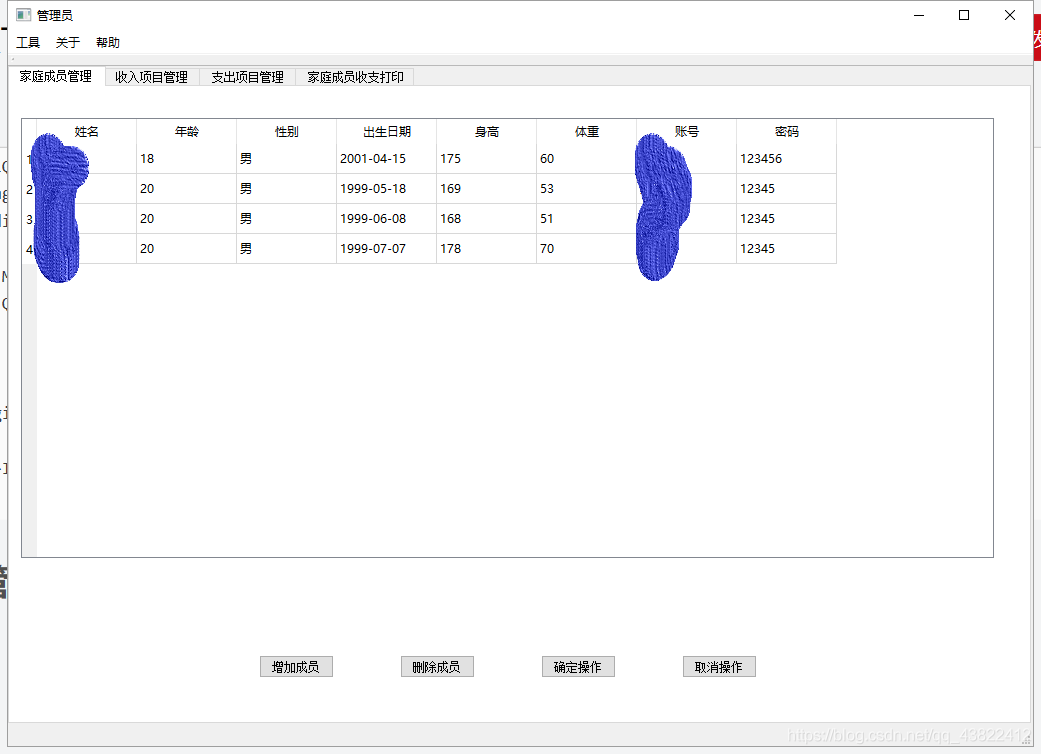Click the 管理员 window icon
The image size is (1041, 754).
coord(23,15)
